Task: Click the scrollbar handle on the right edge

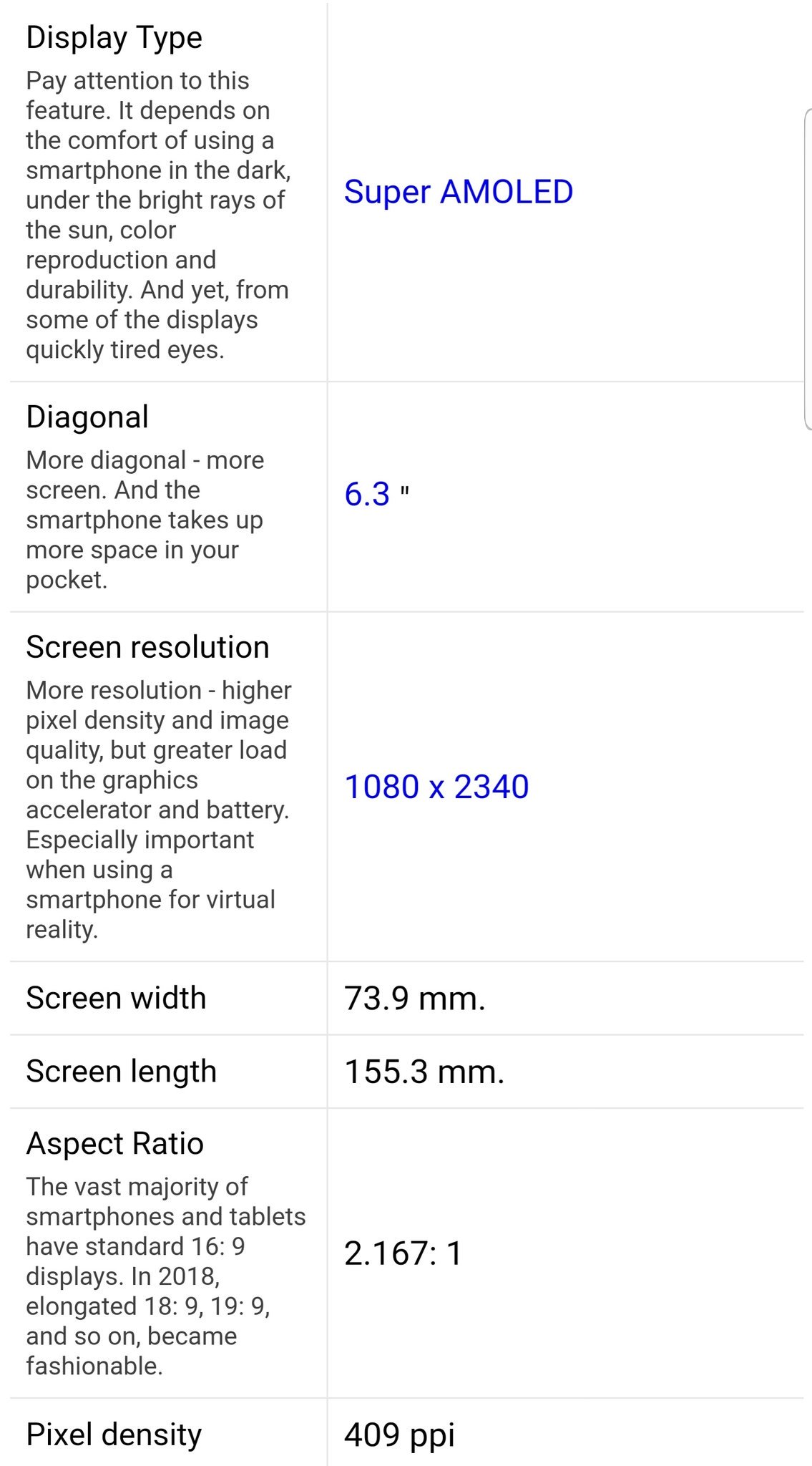Action: (808, 268)
